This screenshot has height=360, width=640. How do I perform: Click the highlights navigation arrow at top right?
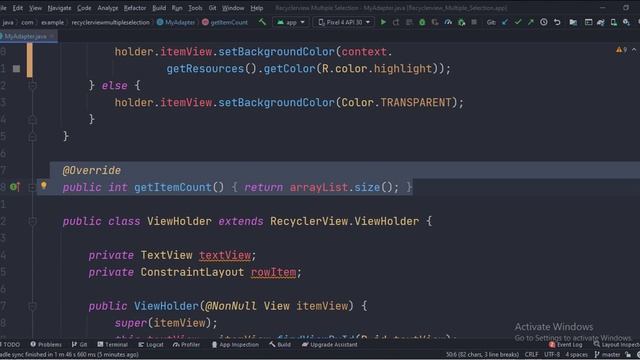pos(634,50)
